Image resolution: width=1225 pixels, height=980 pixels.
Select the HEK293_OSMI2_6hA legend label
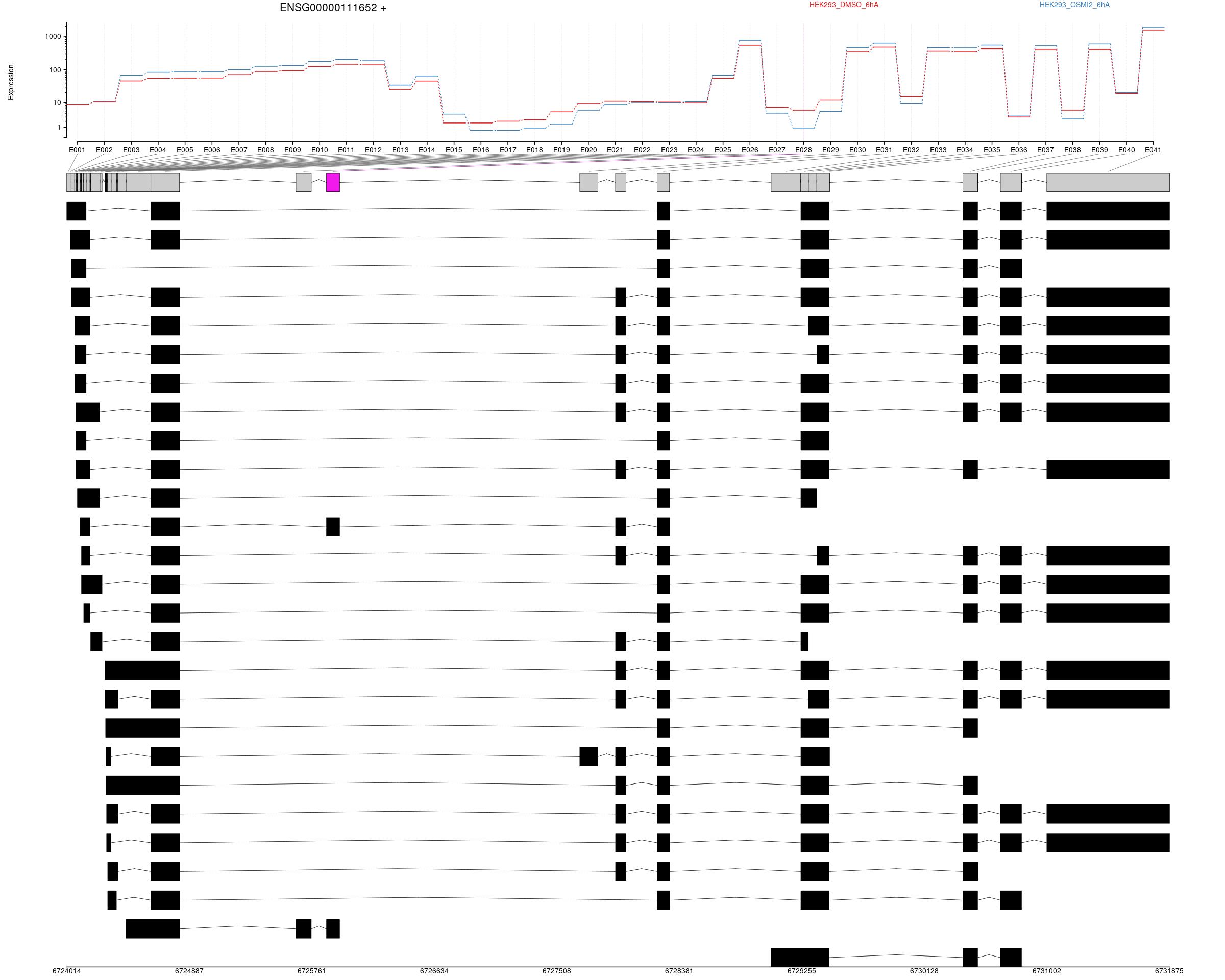click(1074, 5)
